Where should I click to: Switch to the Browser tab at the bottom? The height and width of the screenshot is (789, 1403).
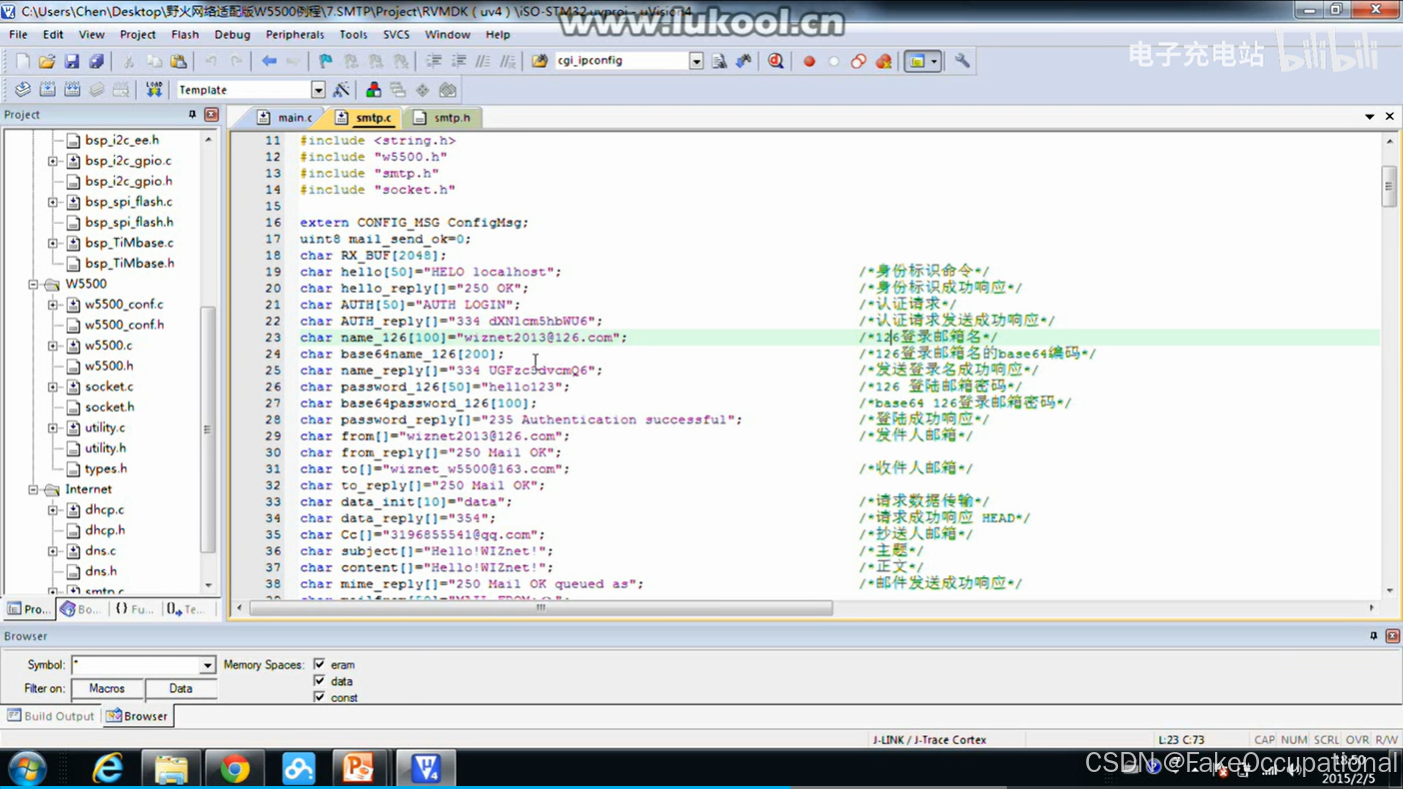coord(137,716)
